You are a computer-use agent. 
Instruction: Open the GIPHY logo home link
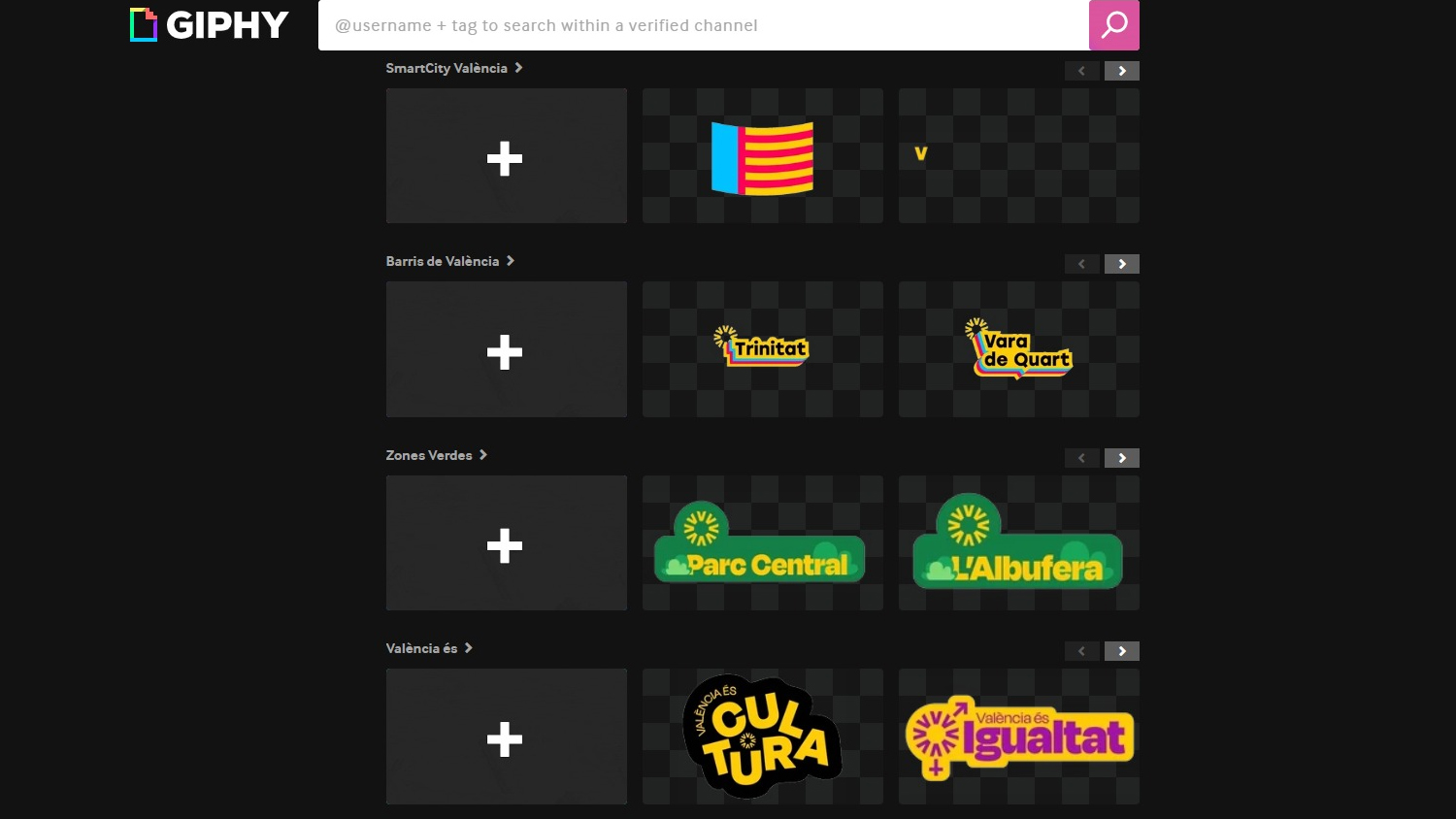click(210, 25)
